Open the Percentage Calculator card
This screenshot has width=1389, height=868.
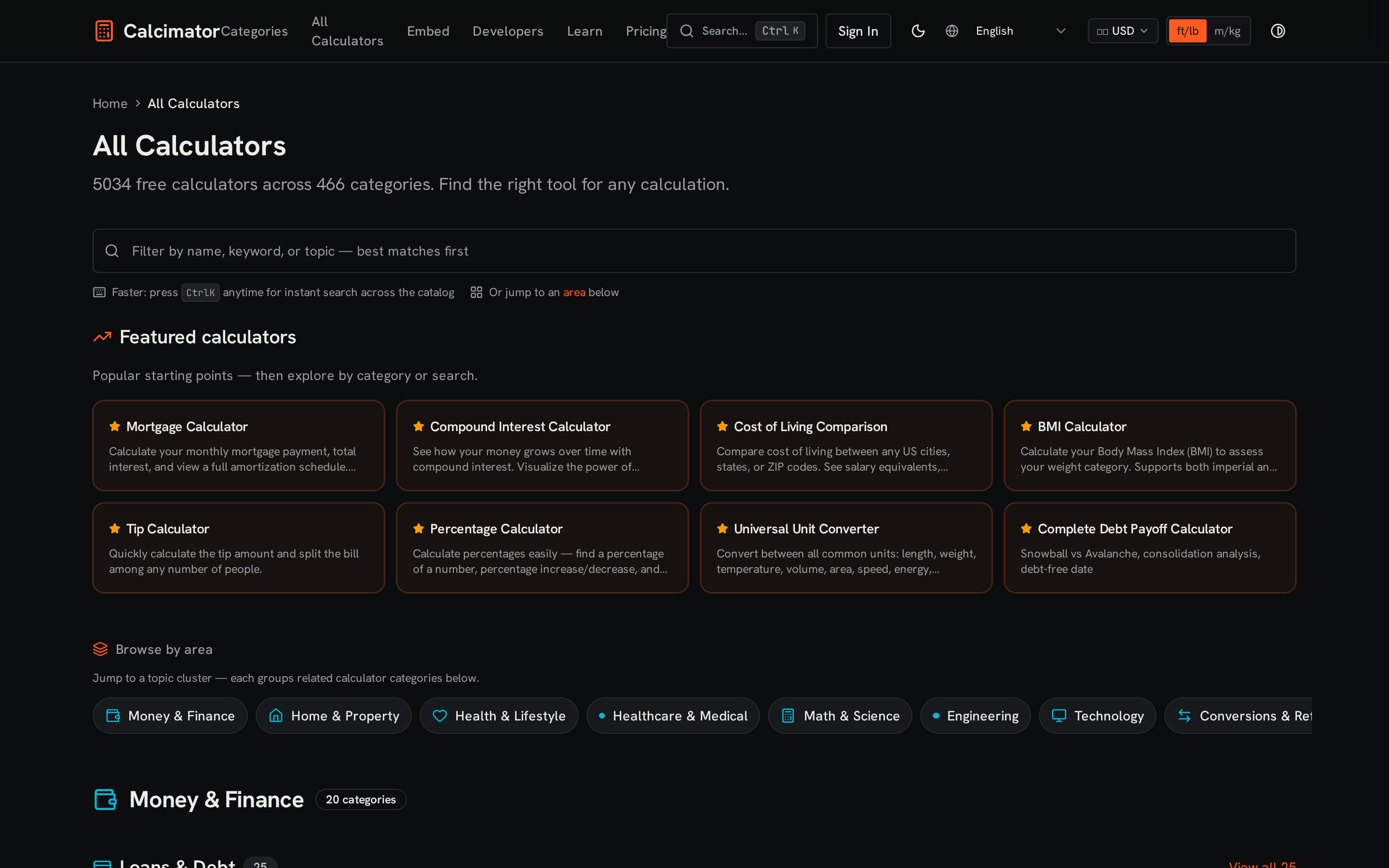(542, 548)
